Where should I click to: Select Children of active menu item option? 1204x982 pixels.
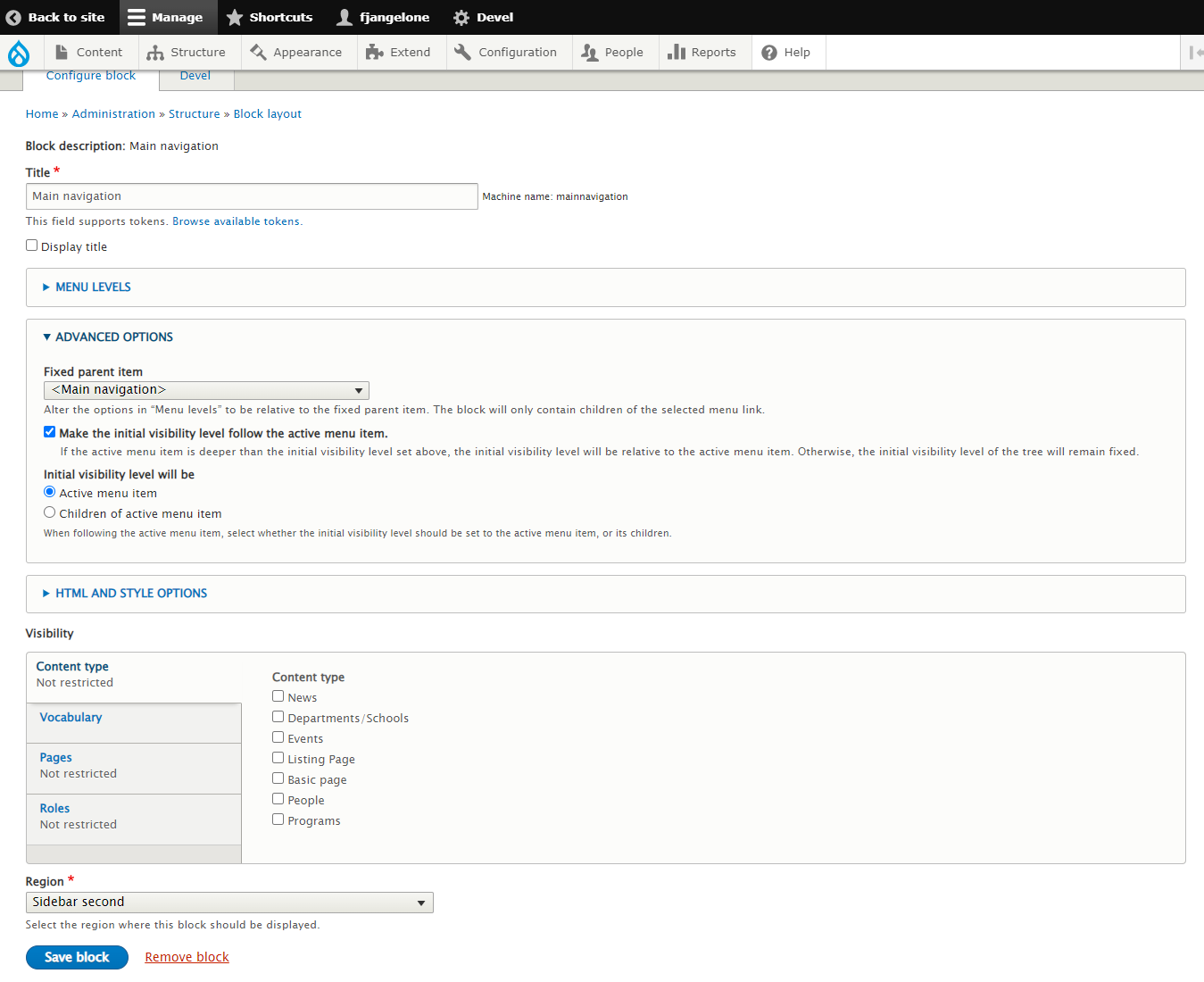[x=49, y=512]
